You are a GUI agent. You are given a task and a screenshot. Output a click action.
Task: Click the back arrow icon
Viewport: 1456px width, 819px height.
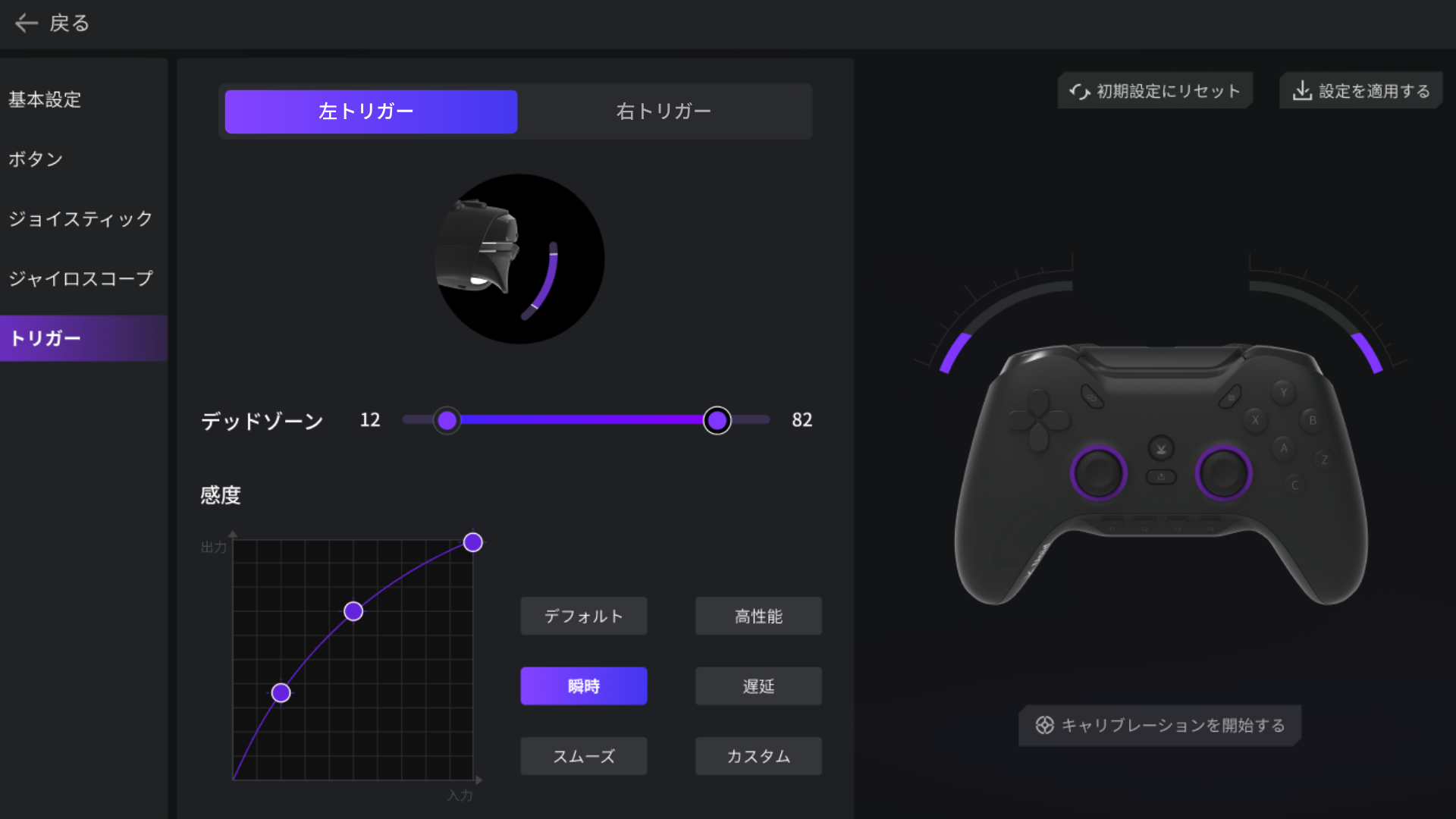27,24
